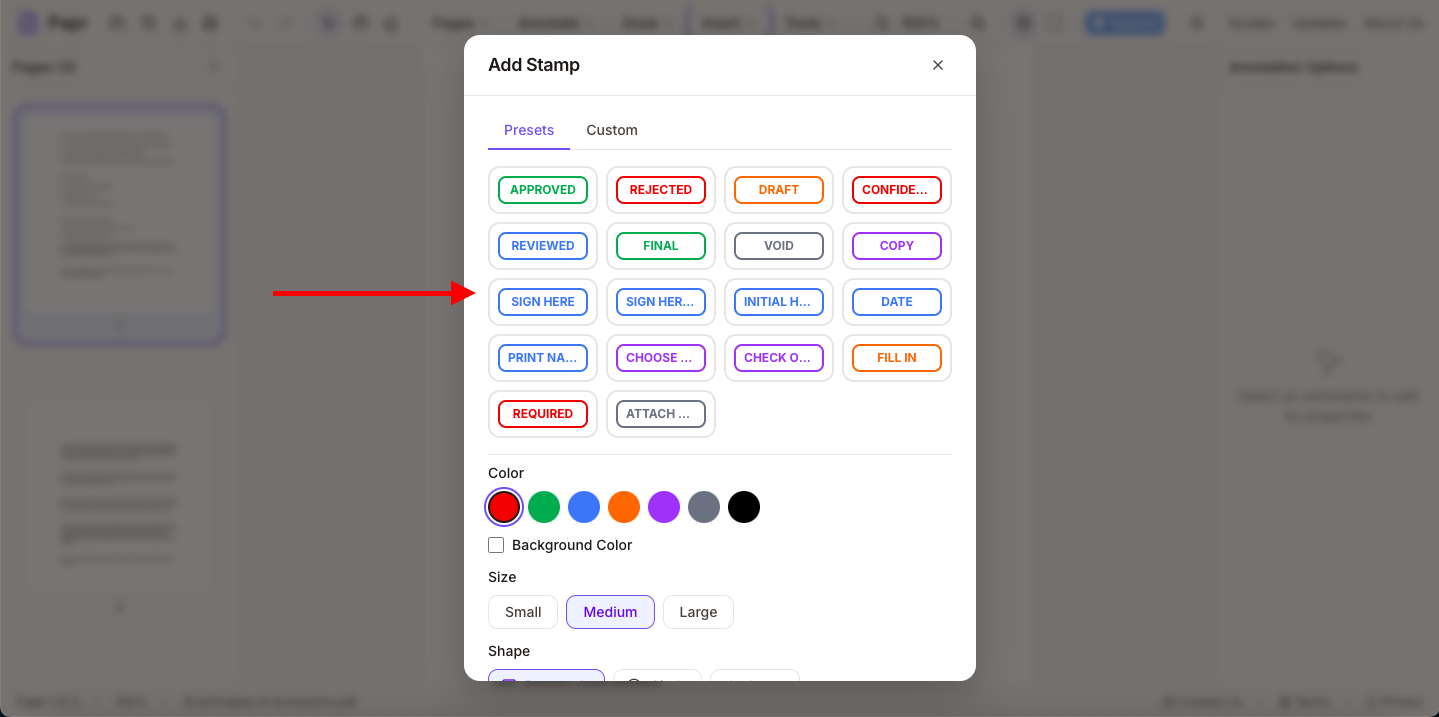Viewport: 1439px width, 717px height.
Task: Enable the Background Color checkbox
Action: [x=496, y=545]
